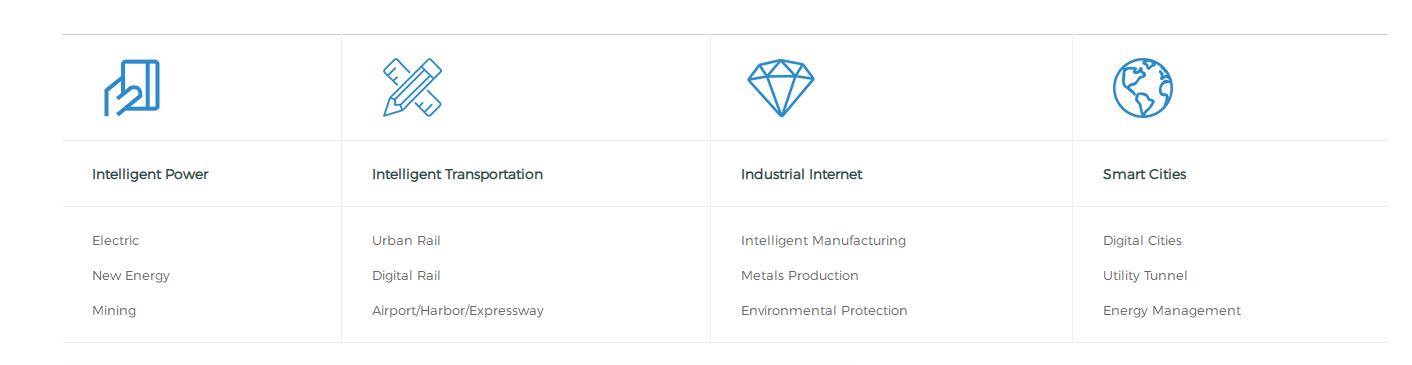Select Digital Cities link
1412x365 pixels.
[1142, 241]
